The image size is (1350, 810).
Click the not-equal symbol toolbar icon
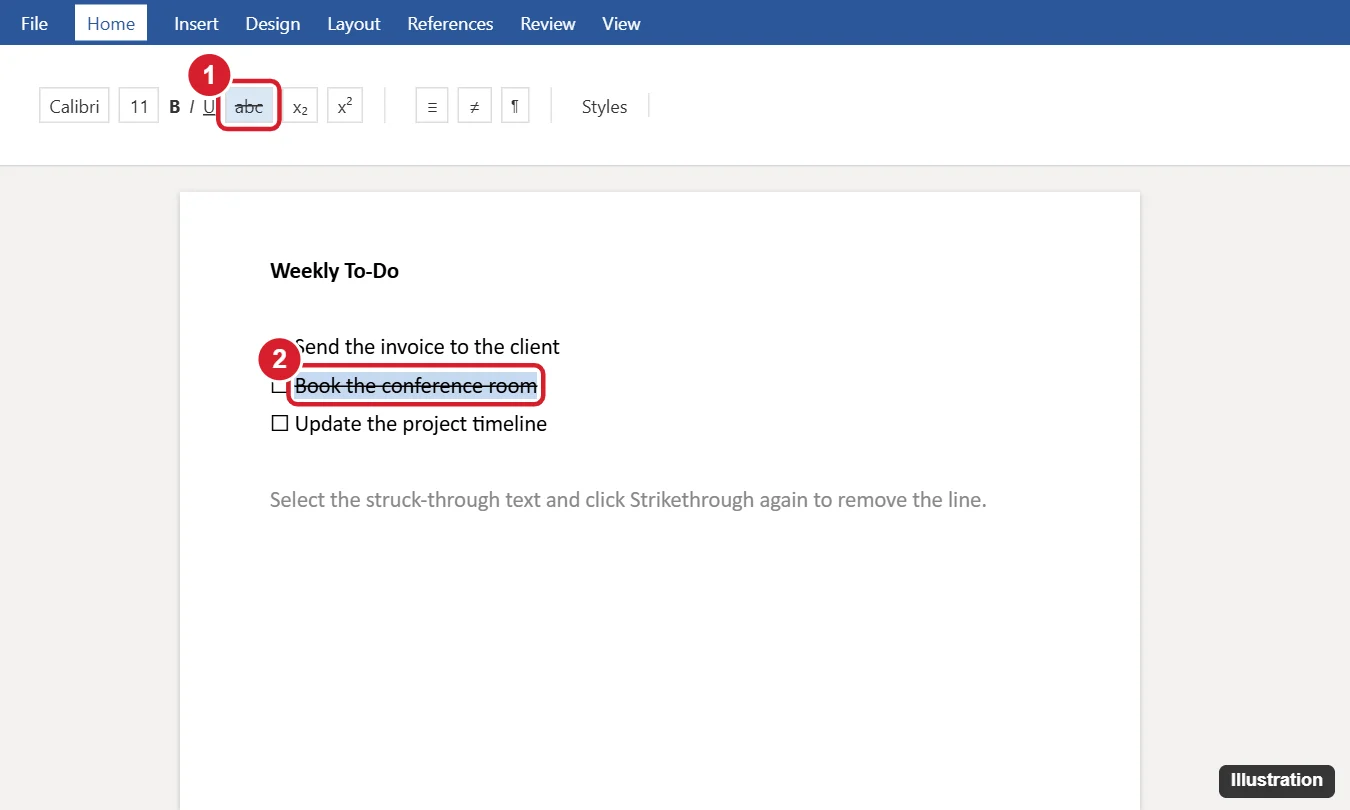point(475,106)
